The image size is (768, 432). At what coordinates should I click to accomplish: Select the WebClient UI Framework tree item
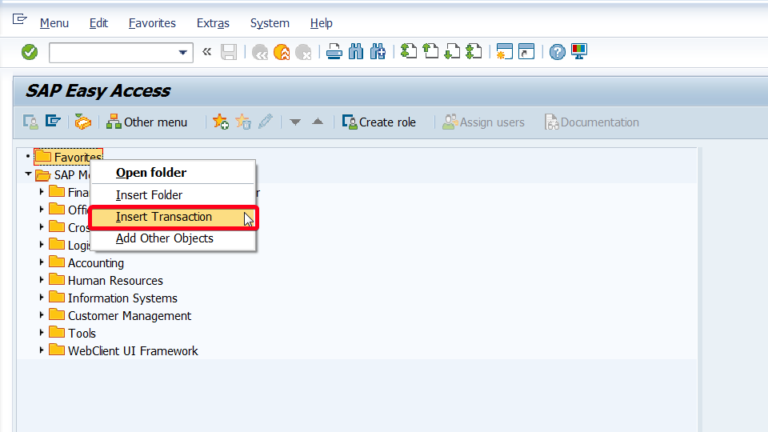point(133,351)
